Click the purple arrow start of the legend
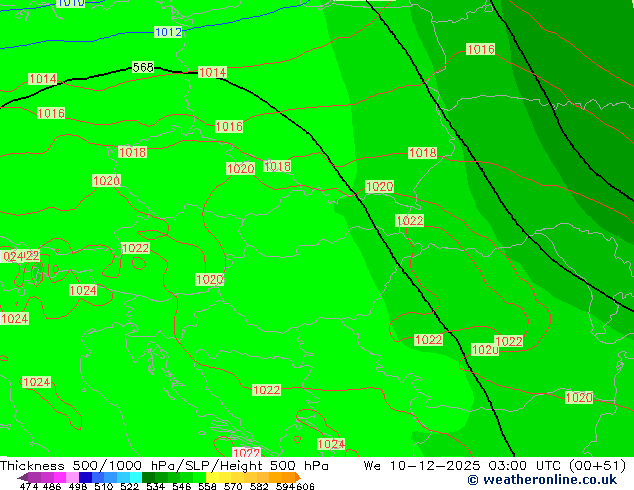This screenshot has height=490, width=634. (22, 477)
